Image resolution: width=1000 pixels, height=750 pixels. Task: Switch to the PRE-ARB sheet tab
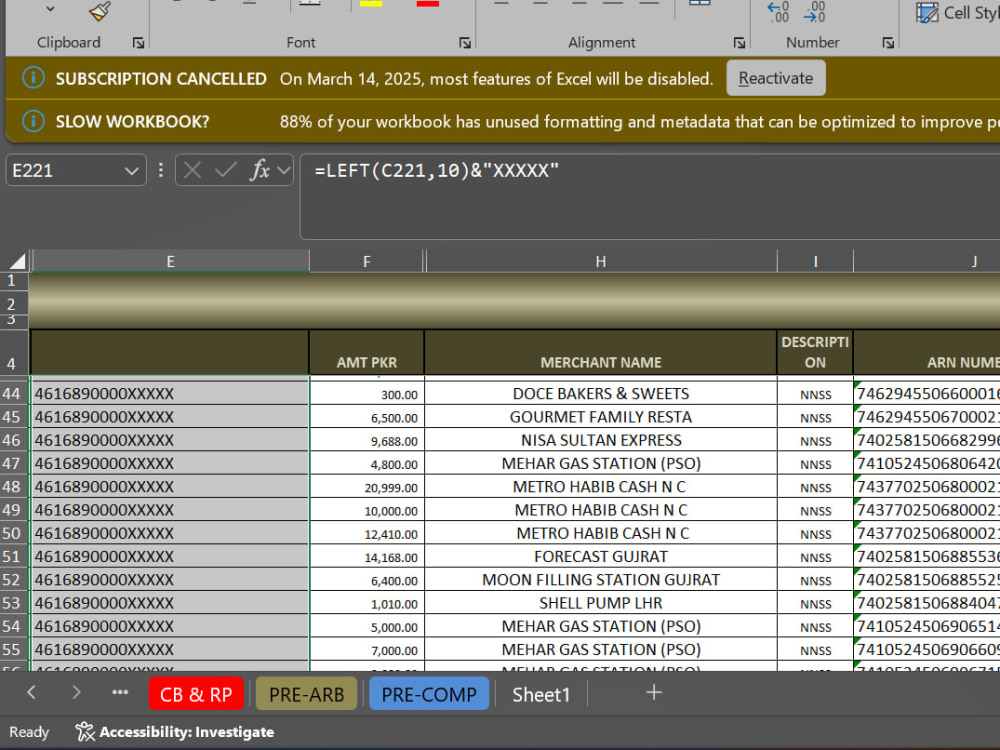306,694
